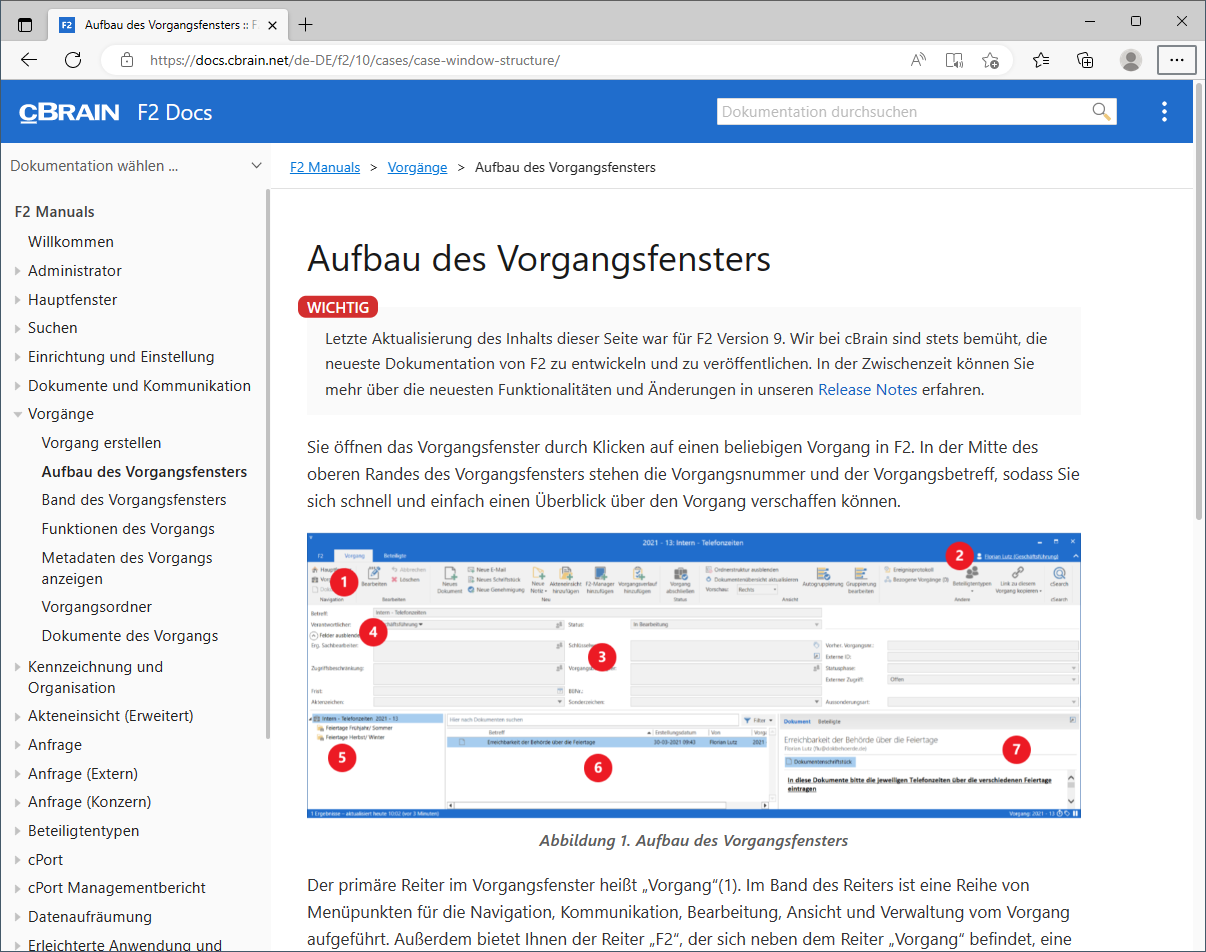Expand the Anfrage (Konzern) item
The image size is (1206, 952).
coord(19,802)
